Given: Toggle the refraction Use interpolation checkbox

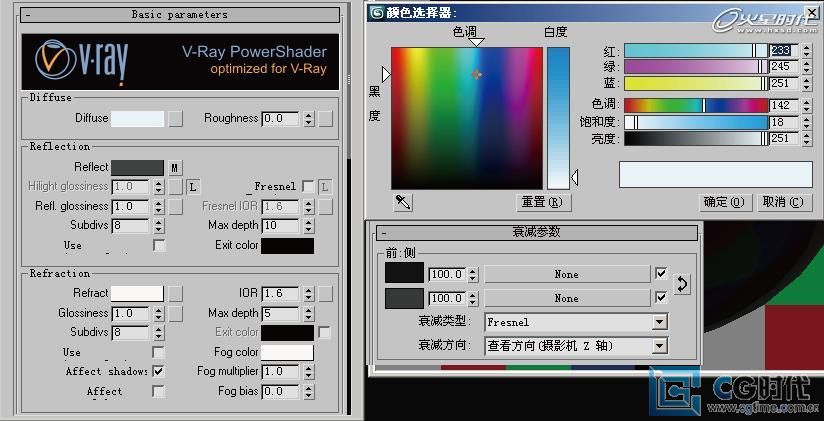Looking at the screenshot, I should coord(158,352).
